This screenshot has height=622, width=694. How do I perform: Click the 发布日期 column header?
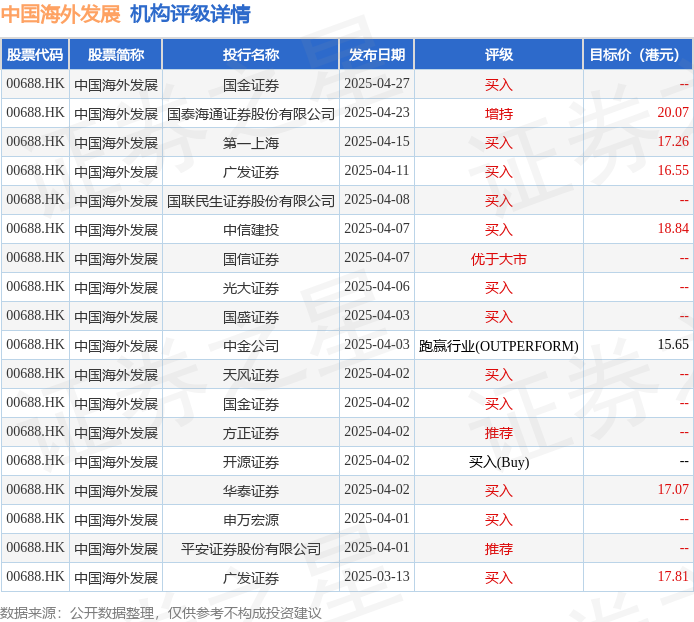pos(377,54)
